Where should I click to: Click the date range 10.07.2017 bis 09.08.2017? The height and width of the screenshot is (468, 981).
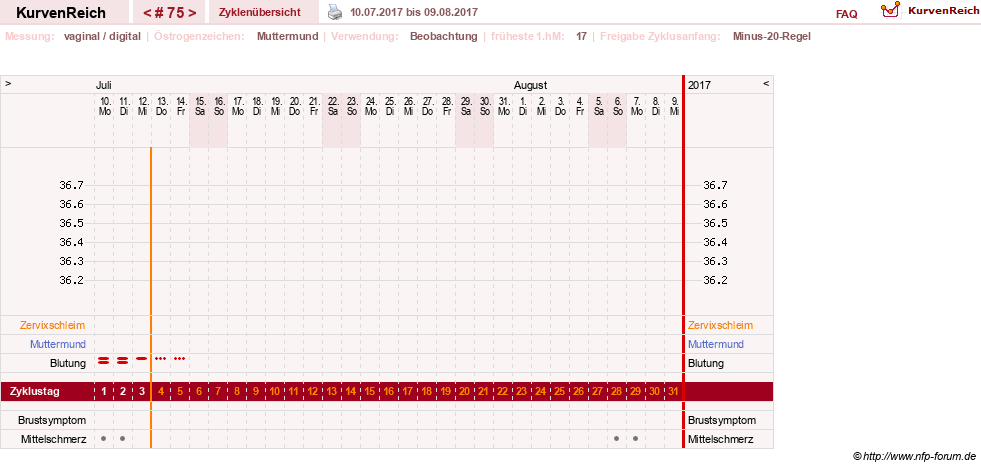[x=414, y=12]
